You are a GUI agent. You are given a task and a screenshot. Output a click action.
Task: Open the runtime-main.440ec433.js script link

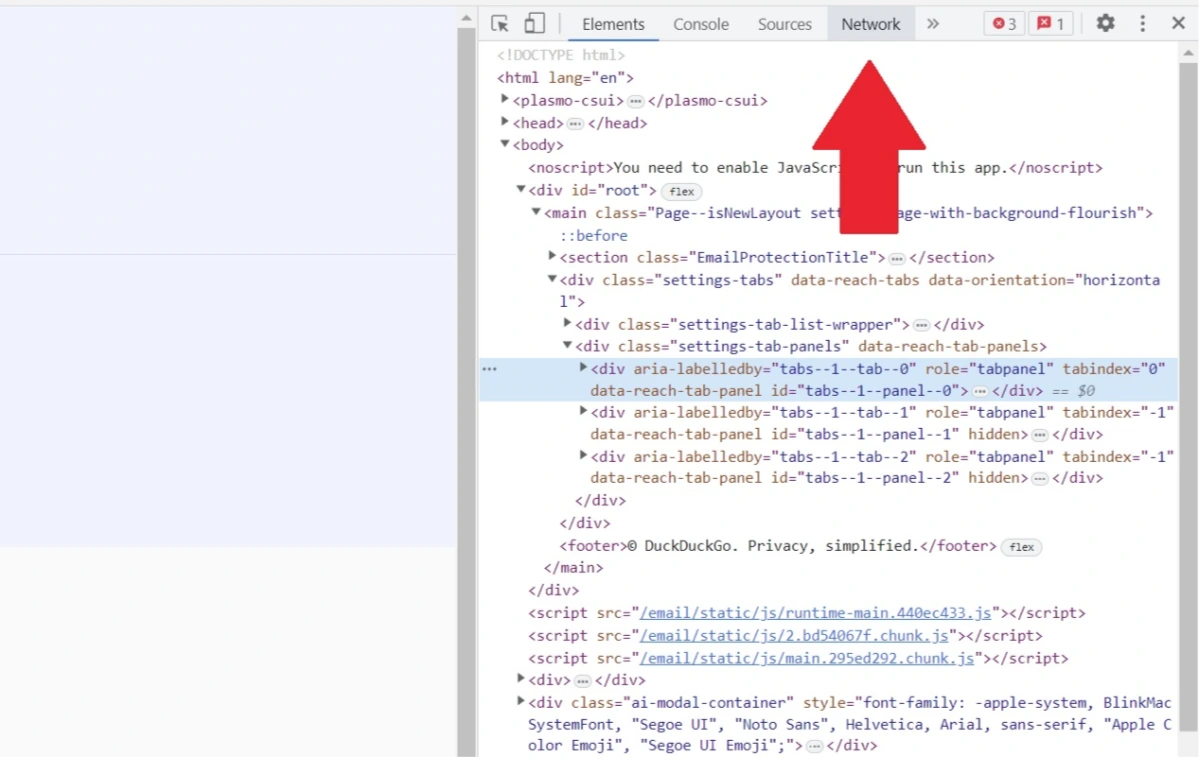click(815, 613)
